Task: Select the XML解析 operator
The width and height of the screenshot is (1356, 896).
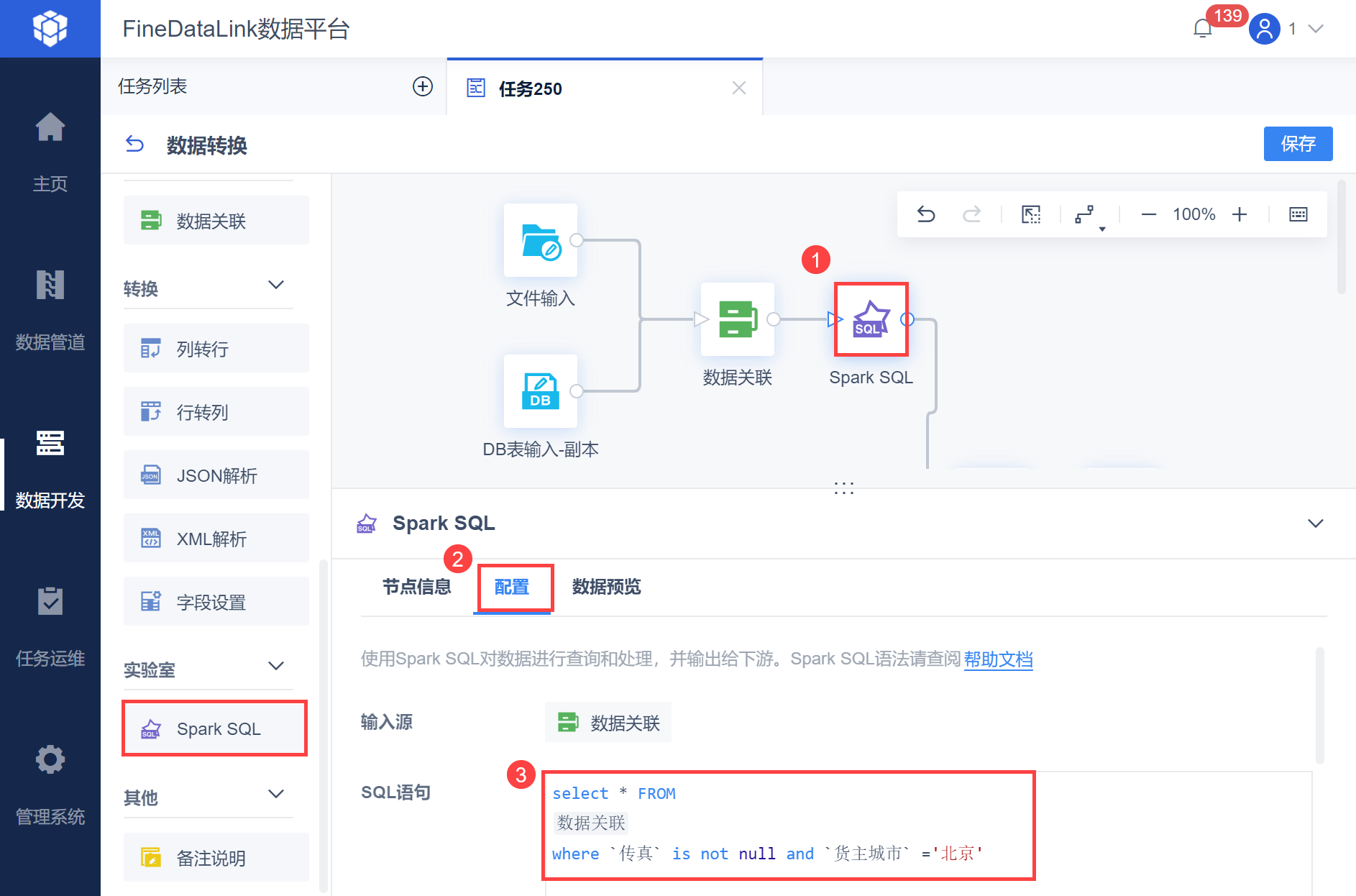Action: coord(216,539)
